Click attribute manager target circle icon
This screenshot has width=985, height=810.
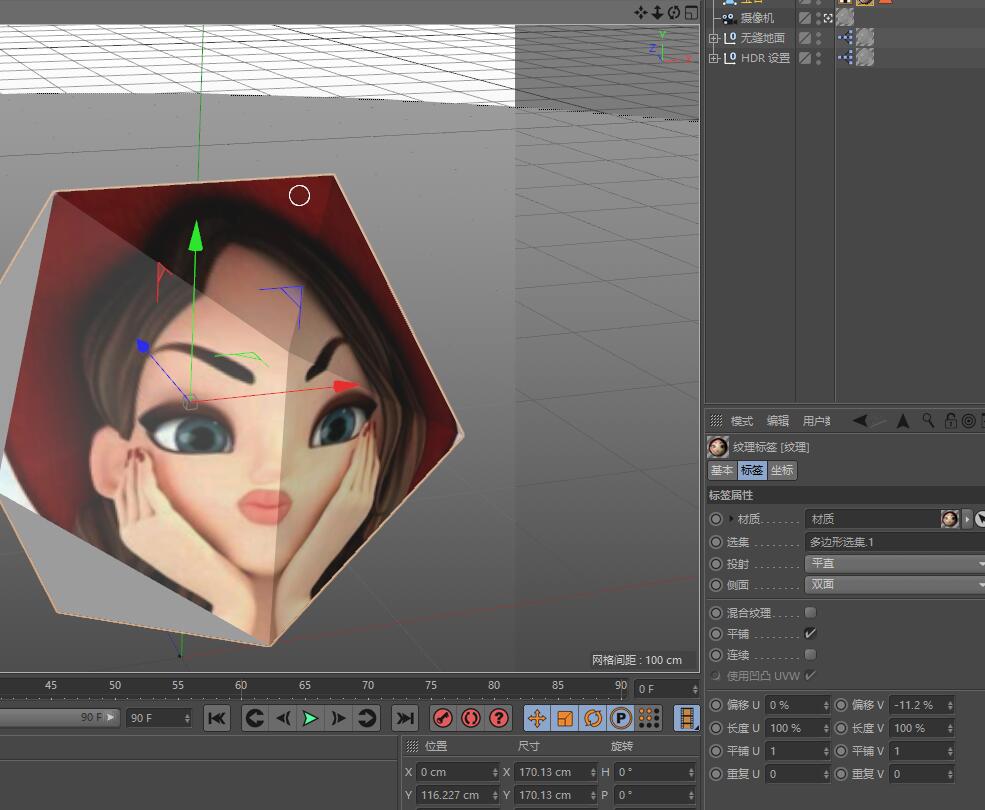(x=969, y=421)
